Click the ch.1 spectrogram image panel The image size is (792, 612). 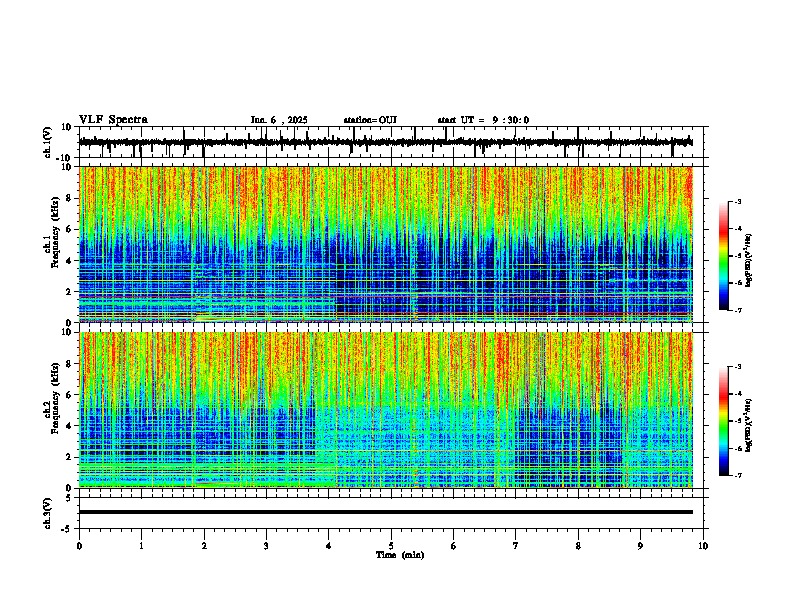click(x=386, y=244)
